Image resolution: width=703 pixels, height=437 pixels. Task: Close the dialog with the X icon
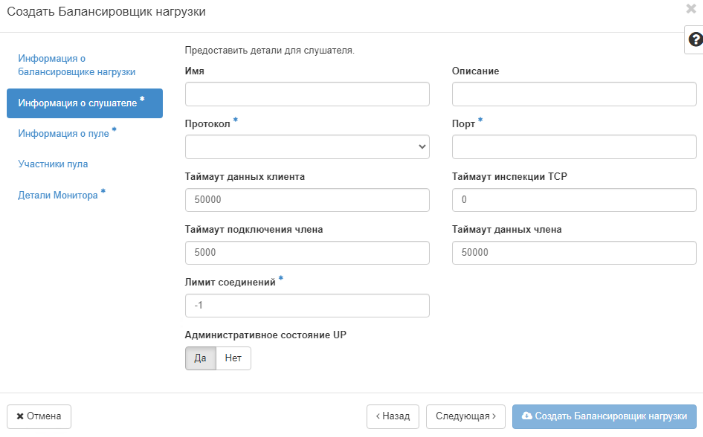click(691, 8)
